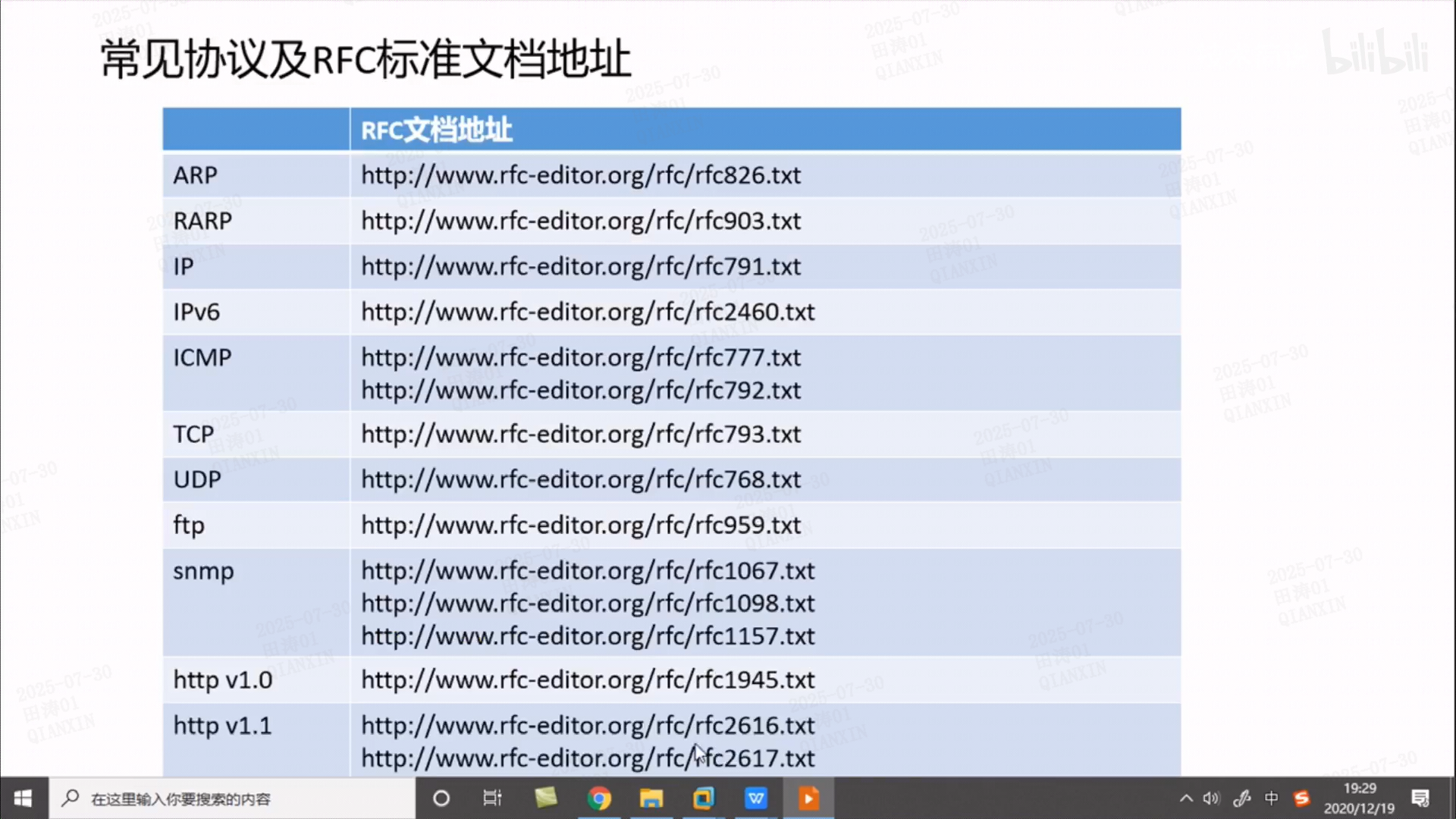
Task: Open the clock and date flyout
Action: pos(1359,799)
